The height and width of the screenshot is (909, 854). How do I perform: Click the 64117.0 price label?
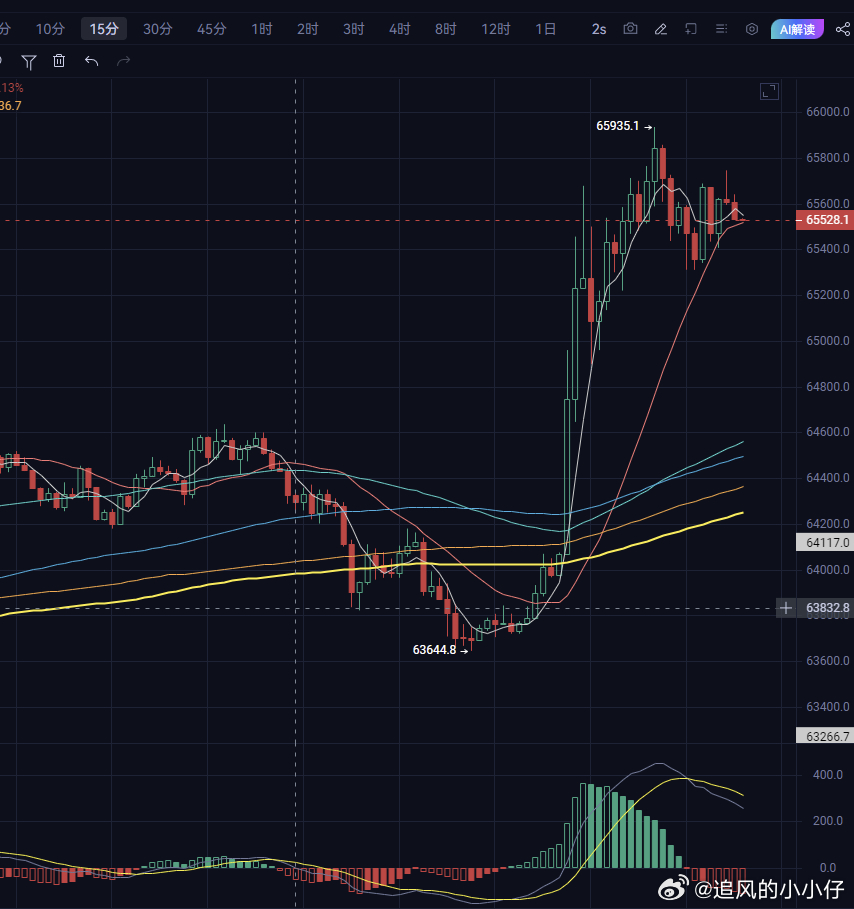(x=826, y=543)
